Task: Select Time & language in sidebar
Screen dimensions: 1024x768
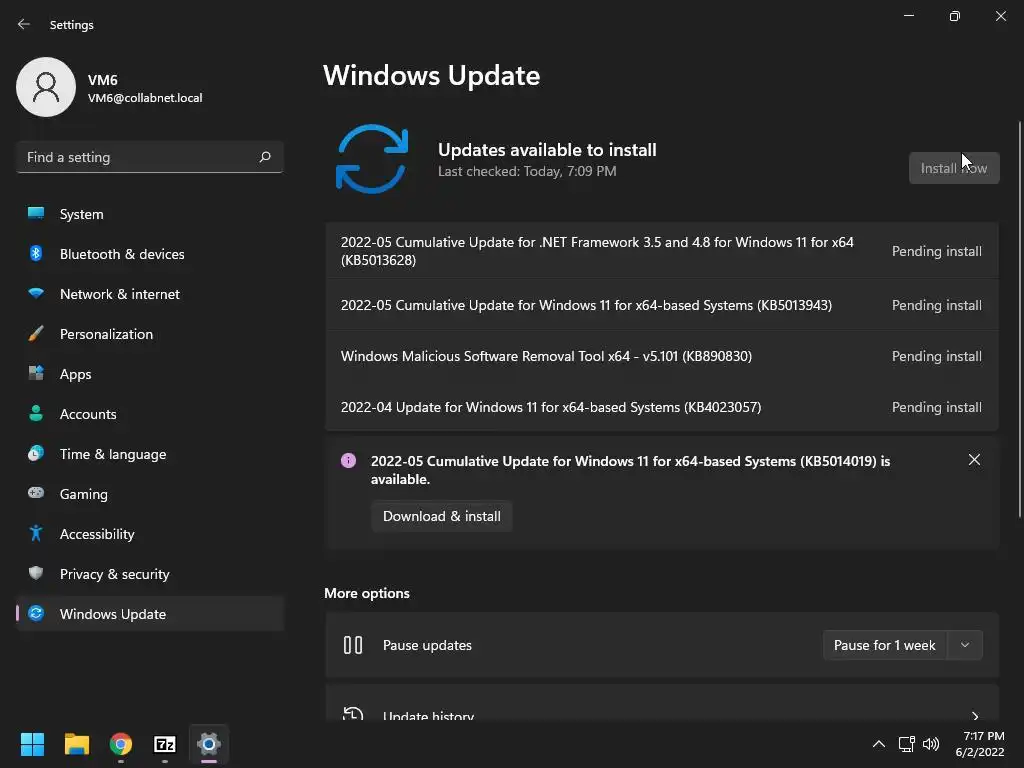Action: tap(150, 453)
